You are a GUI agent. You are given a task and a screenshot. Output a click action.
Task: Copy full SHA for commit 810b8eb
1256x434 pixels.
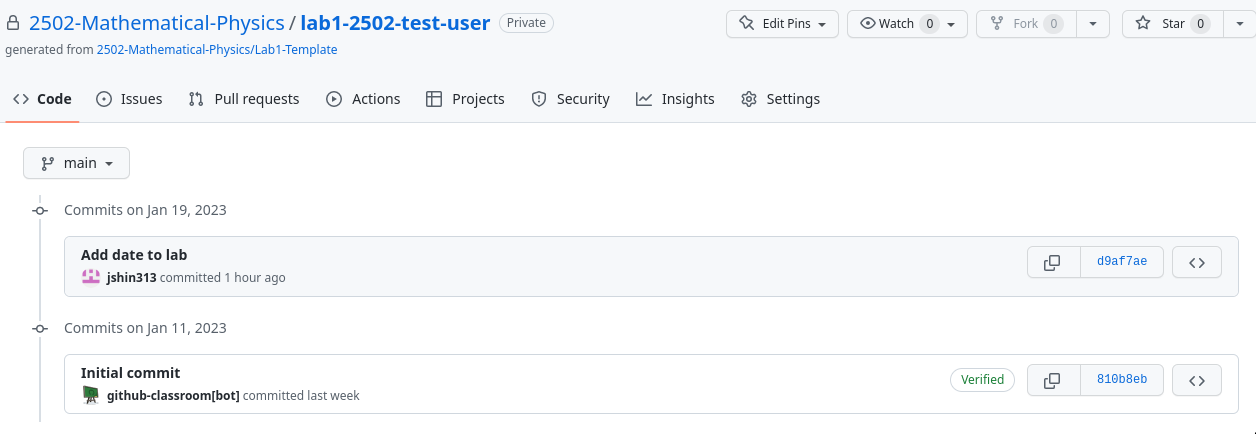1053,380
